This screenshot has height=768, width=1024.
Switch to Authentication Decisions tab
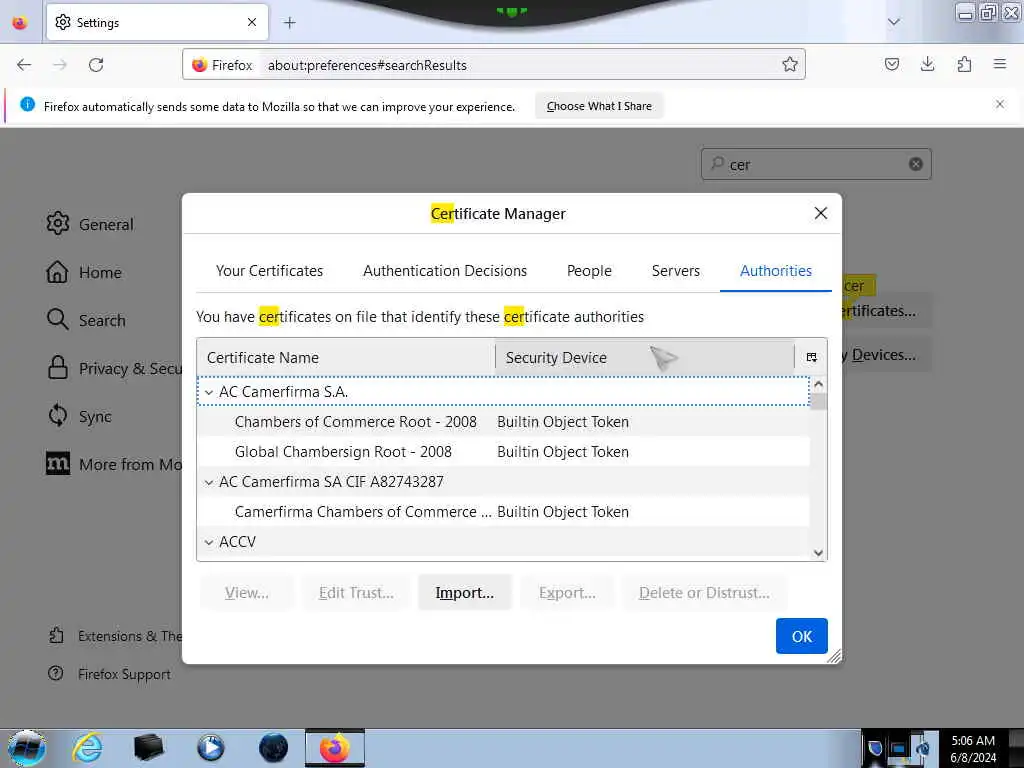[x=445, y=270]
